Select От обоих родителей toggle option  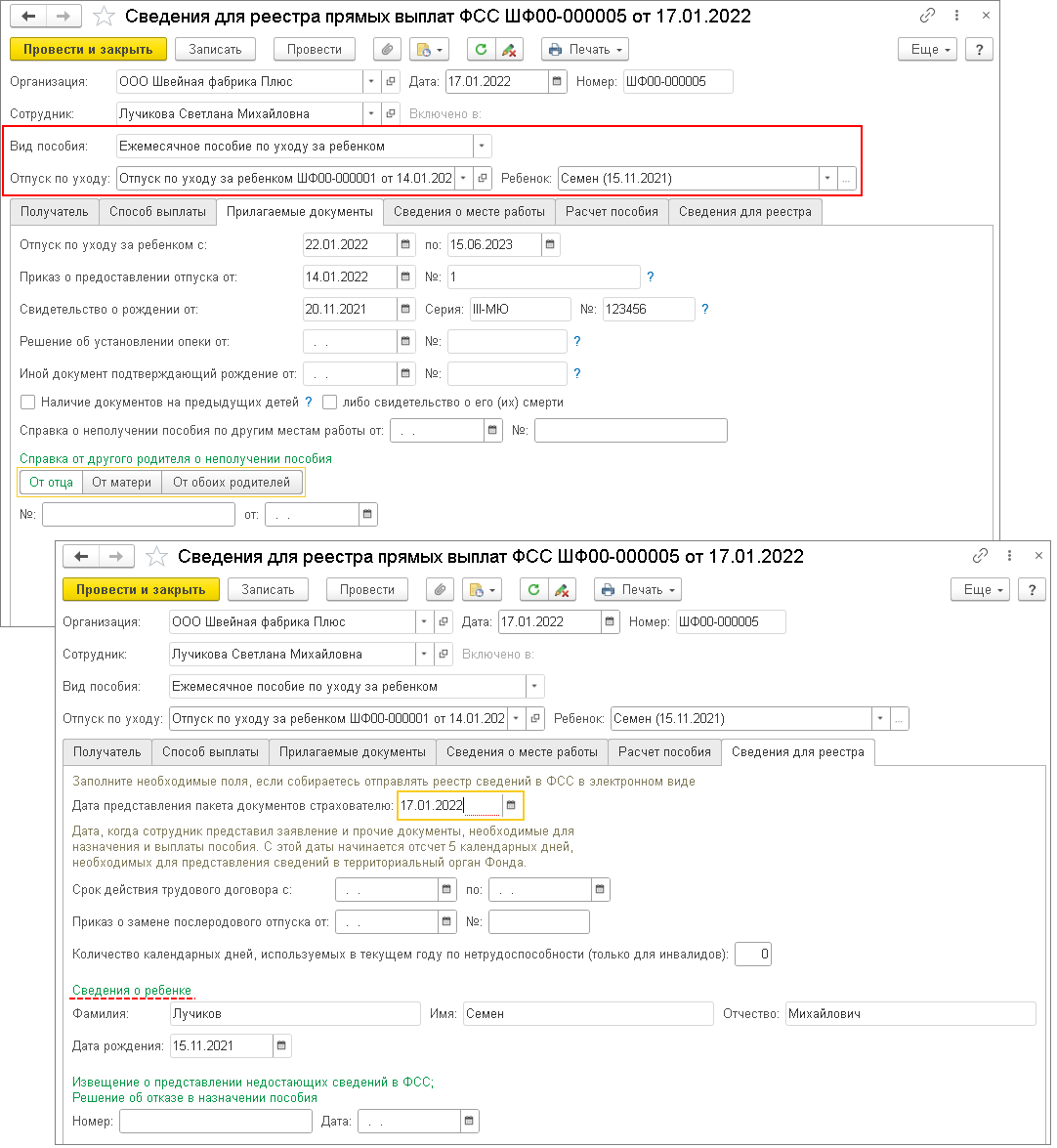(232, 483)
